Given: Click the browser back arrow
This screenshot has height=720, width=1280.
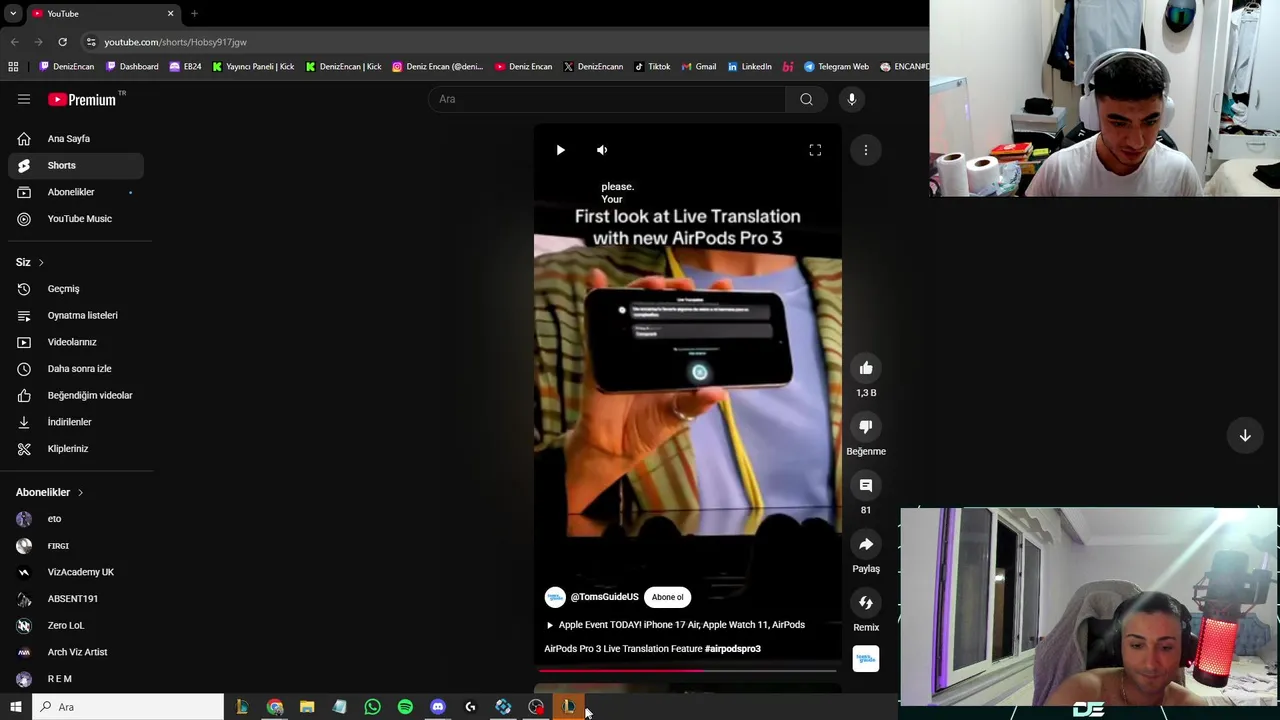Looking at the screenshot, I should (x=14, y=42).
